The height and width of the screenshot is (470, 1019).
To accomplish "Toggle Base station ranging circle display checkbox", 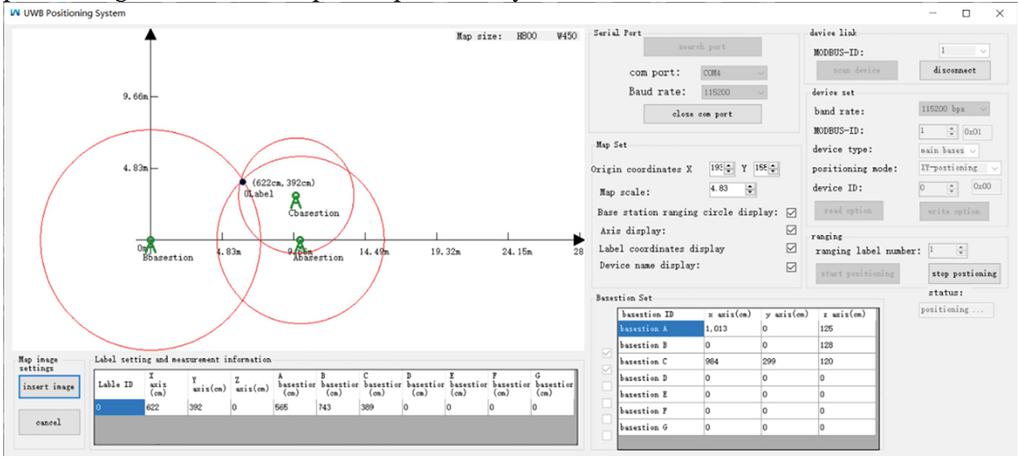I will point(792,212).
